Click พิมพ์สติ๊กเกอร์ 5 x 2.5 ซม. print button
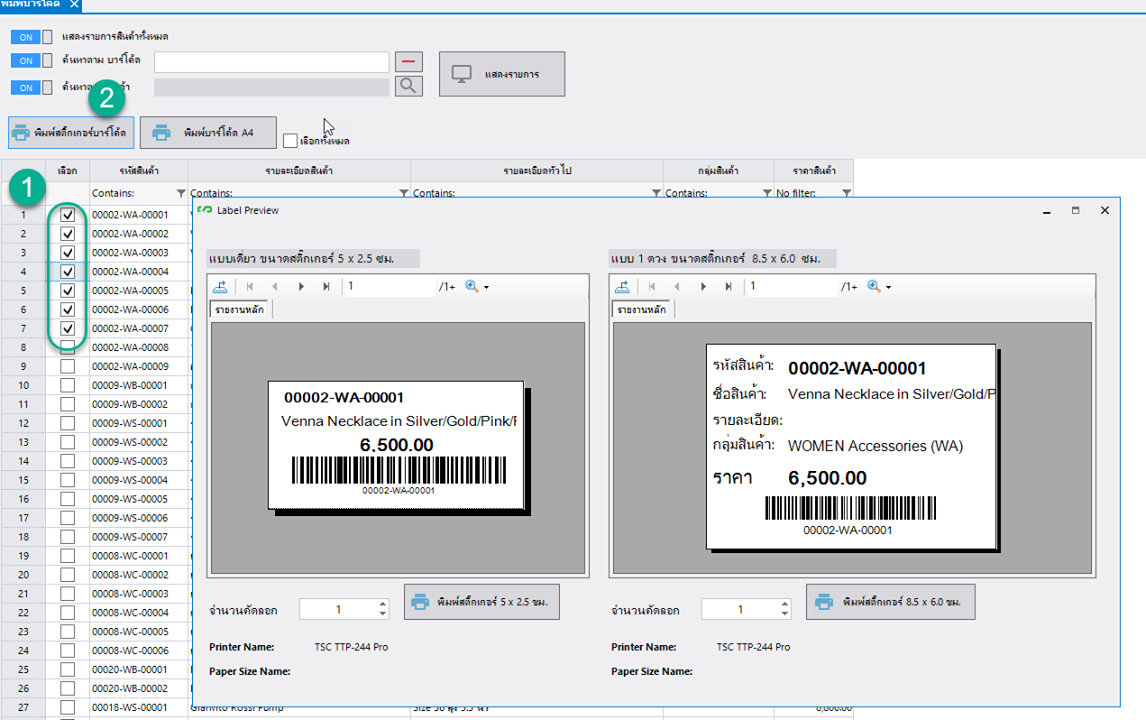The image size is (1146, 720). (481, 602)
